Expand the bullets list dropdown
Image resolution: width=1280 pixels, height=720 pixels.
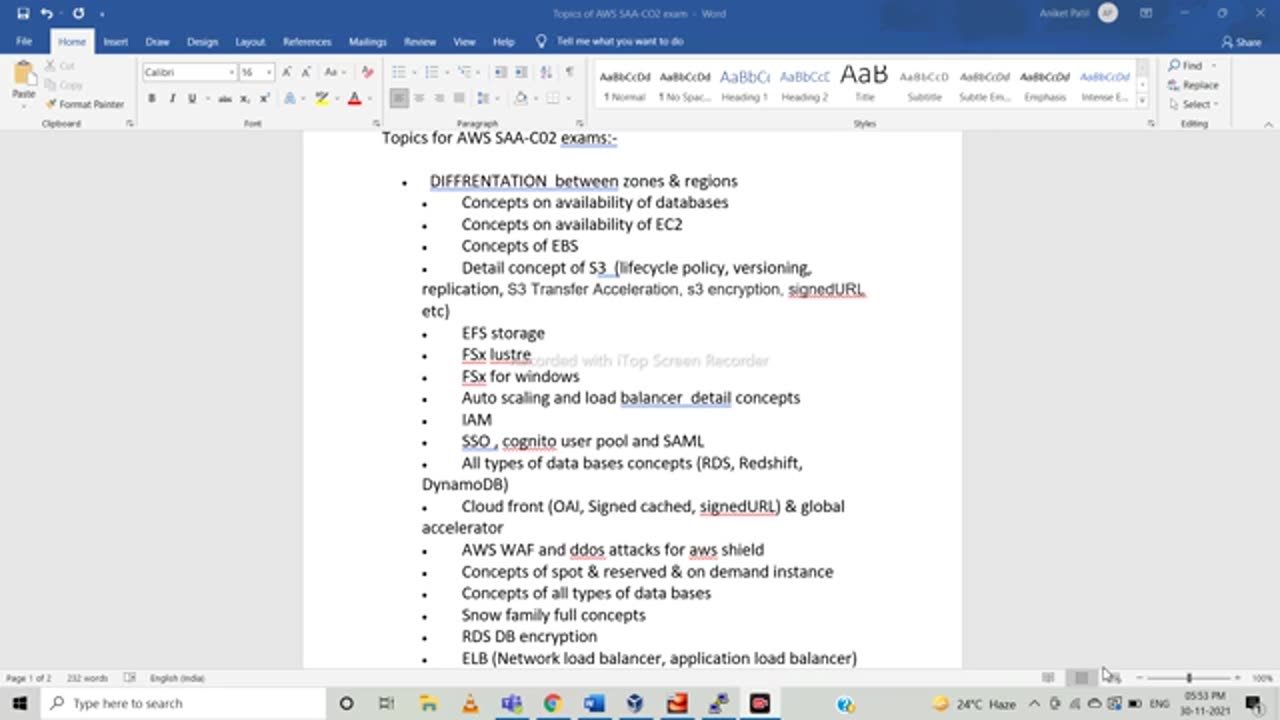pyautogui.click(x=412, y=72)
